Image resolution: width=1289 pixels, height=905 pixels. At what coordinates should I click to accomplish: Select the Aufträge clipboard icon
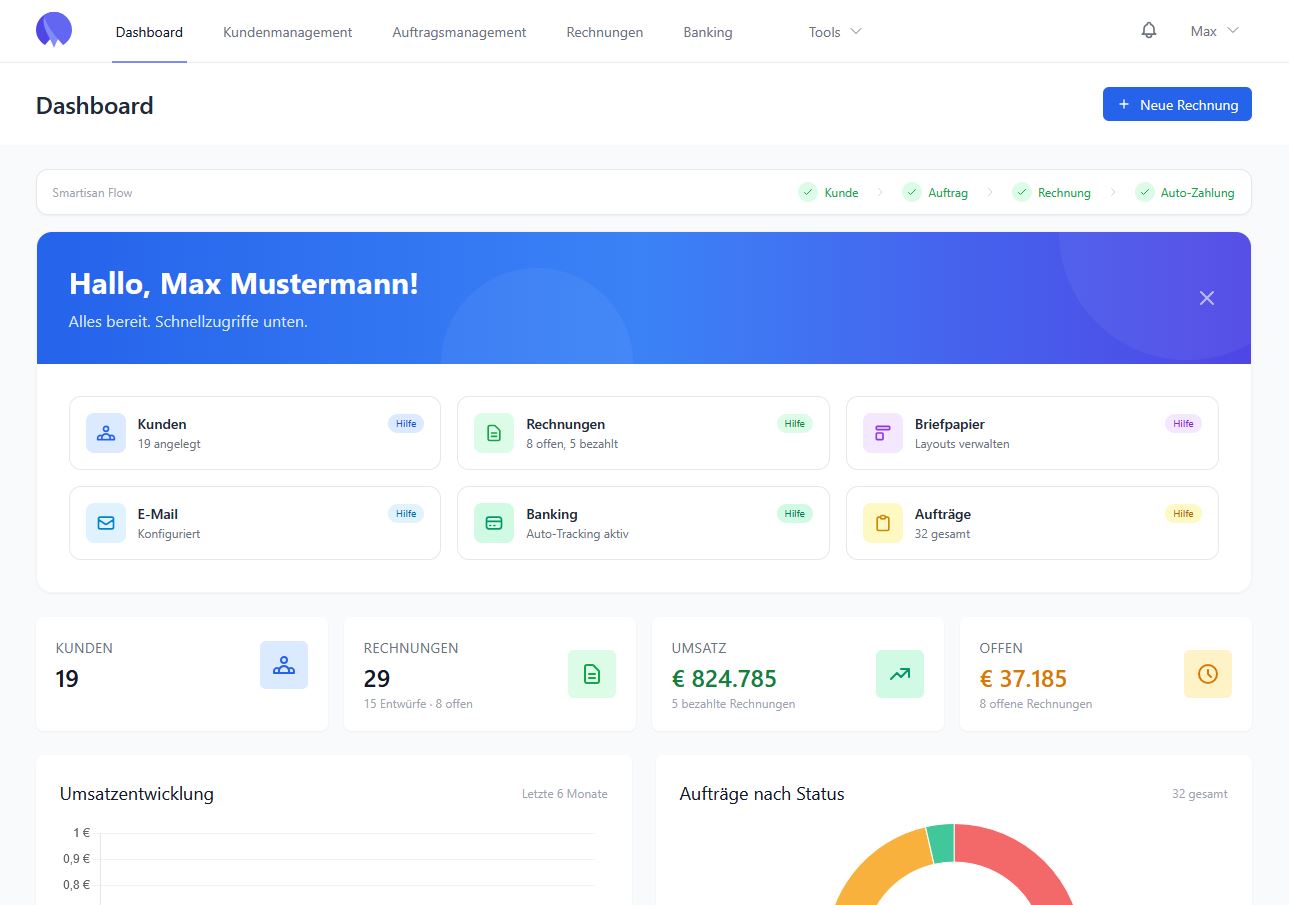click(x=882, y=522)
